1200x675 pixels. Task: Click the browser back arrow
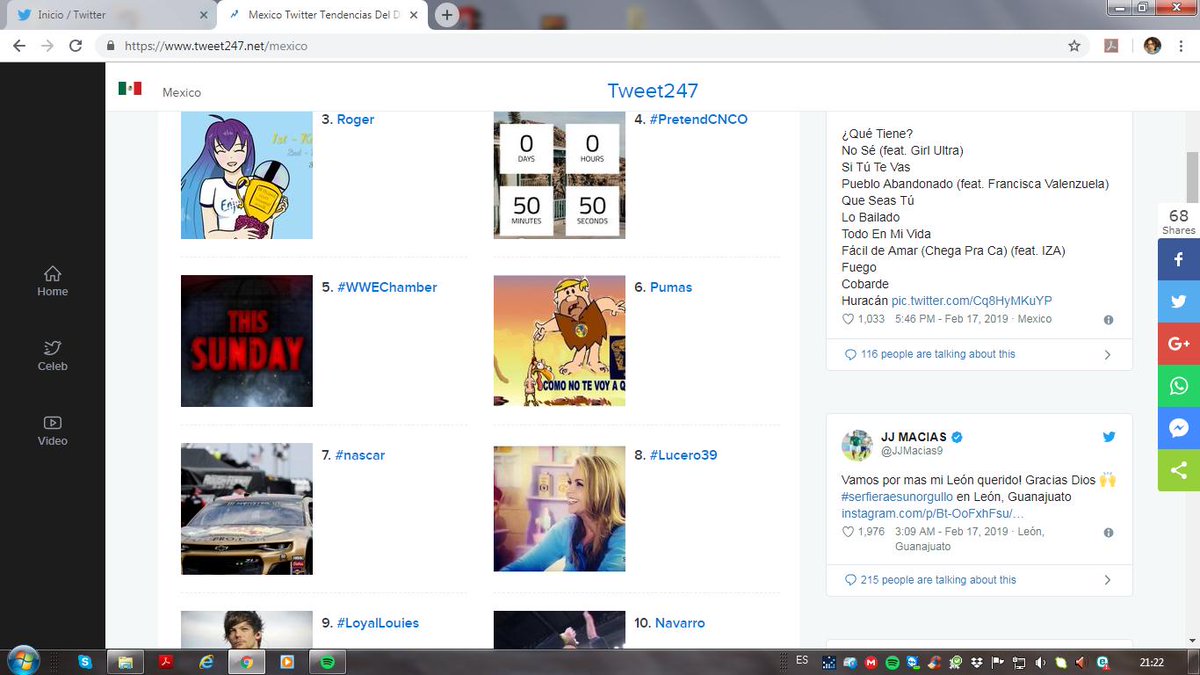18,46
